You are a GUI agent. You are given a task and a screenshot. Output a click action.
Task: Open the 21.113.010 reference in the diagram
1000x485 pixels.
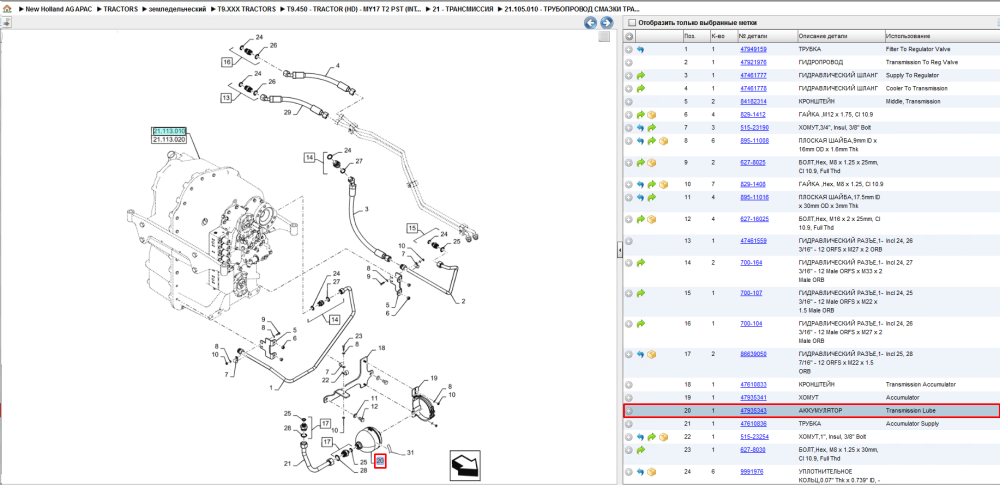click(168, 131)
